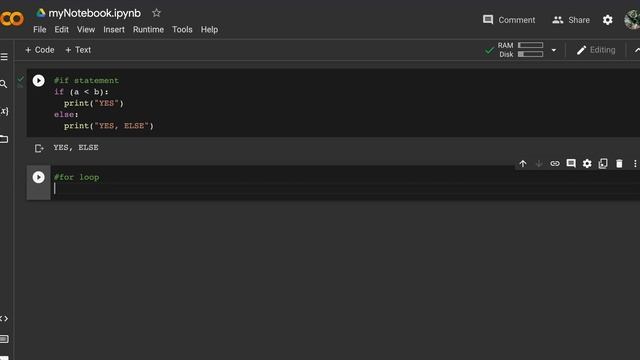The width and height of the screenshot is (640, 360).
Task: Open the Files sidebar panel
Action: (x=4, y=139)
